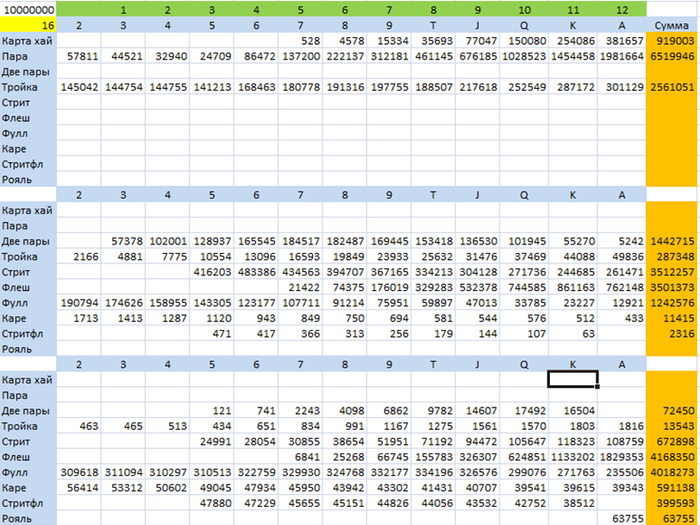
Task: Click the green header cell 1
Action: (123, 9)
